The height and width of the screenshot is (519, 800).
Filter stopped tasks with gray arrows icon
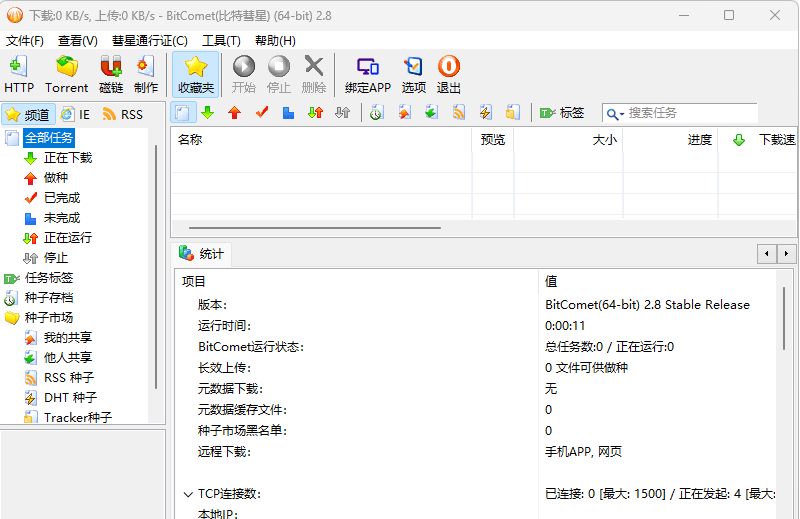[343, 113]
